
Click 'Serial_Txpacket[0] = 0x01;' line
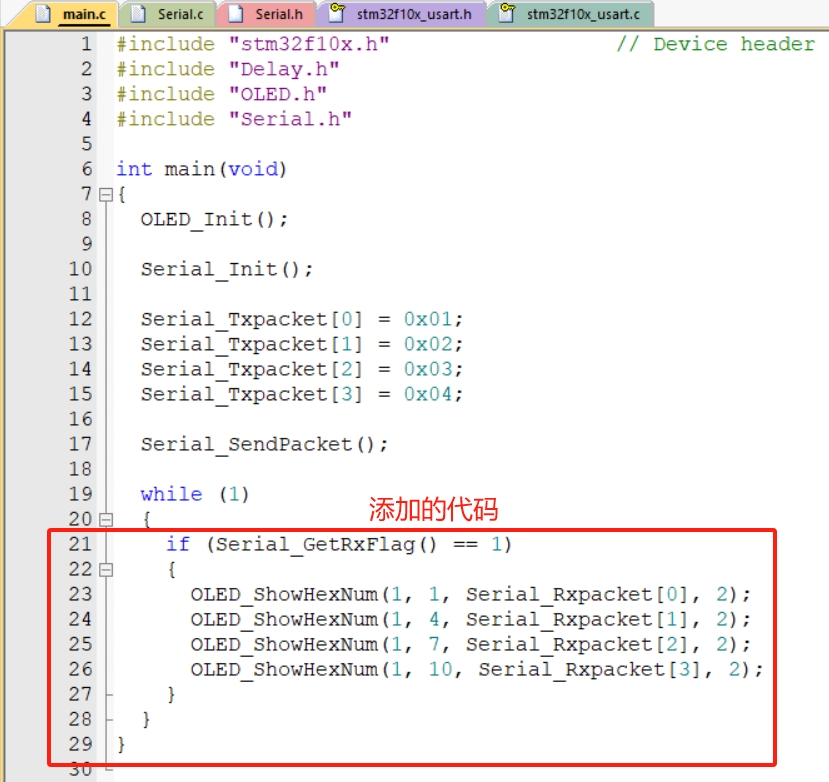(302, 319)
